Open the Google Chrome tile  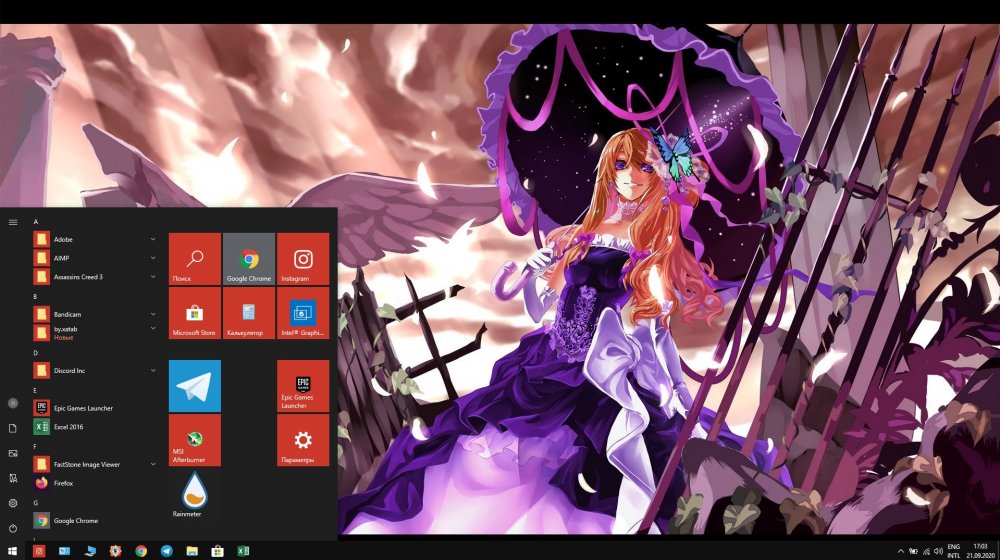pos(248,259)
